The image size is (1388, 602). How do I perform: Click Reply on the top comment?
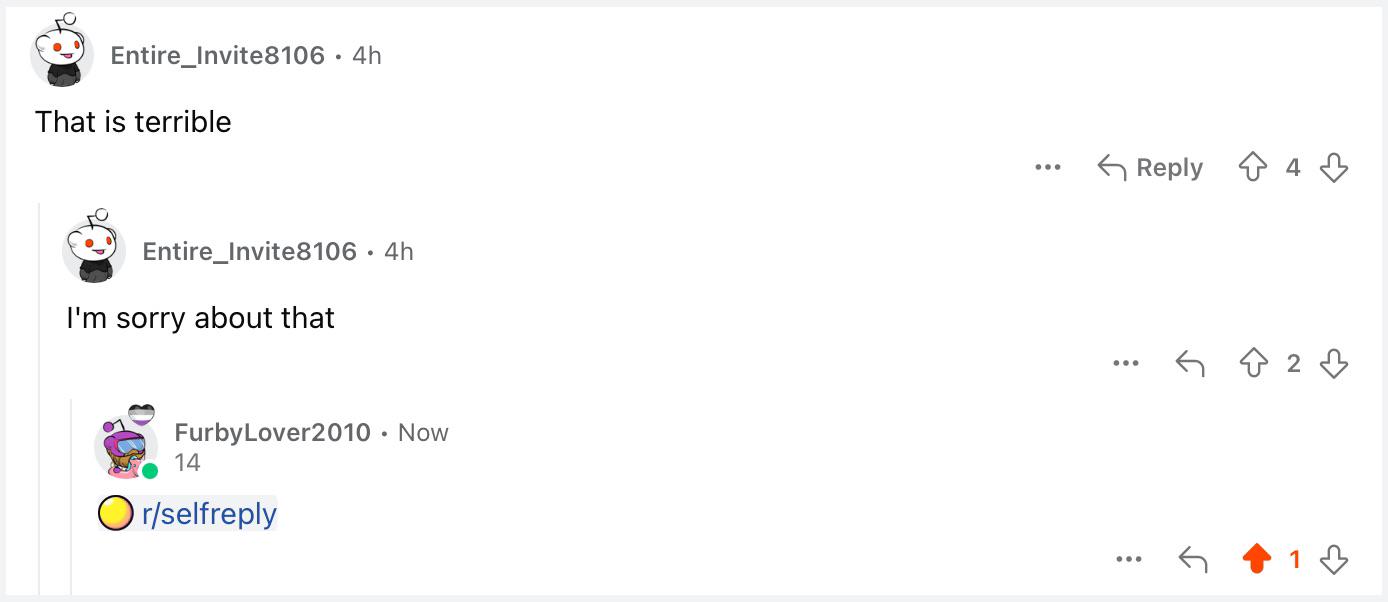pyautogui.click(x=1150, y=167)
